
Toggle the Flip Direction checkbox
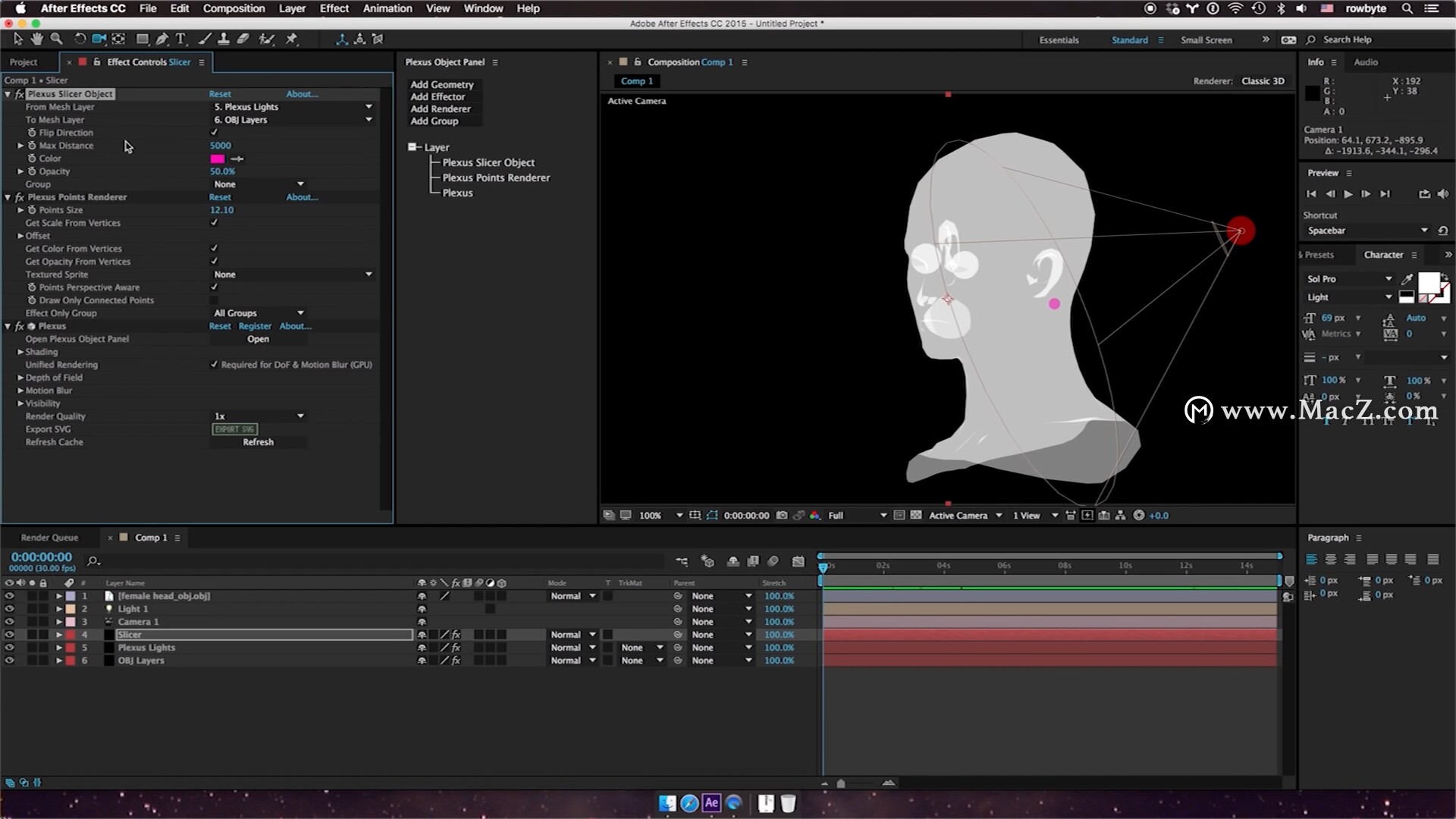pos(214,132)
